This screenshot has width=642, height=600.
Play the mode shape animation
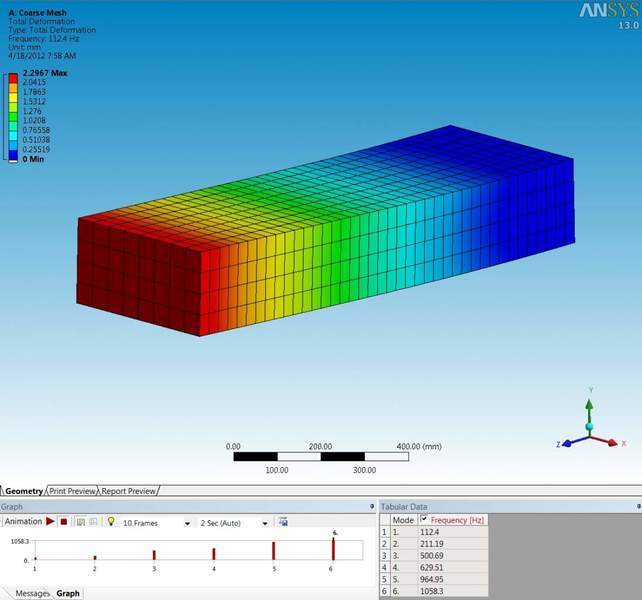[x=50, y=521]
